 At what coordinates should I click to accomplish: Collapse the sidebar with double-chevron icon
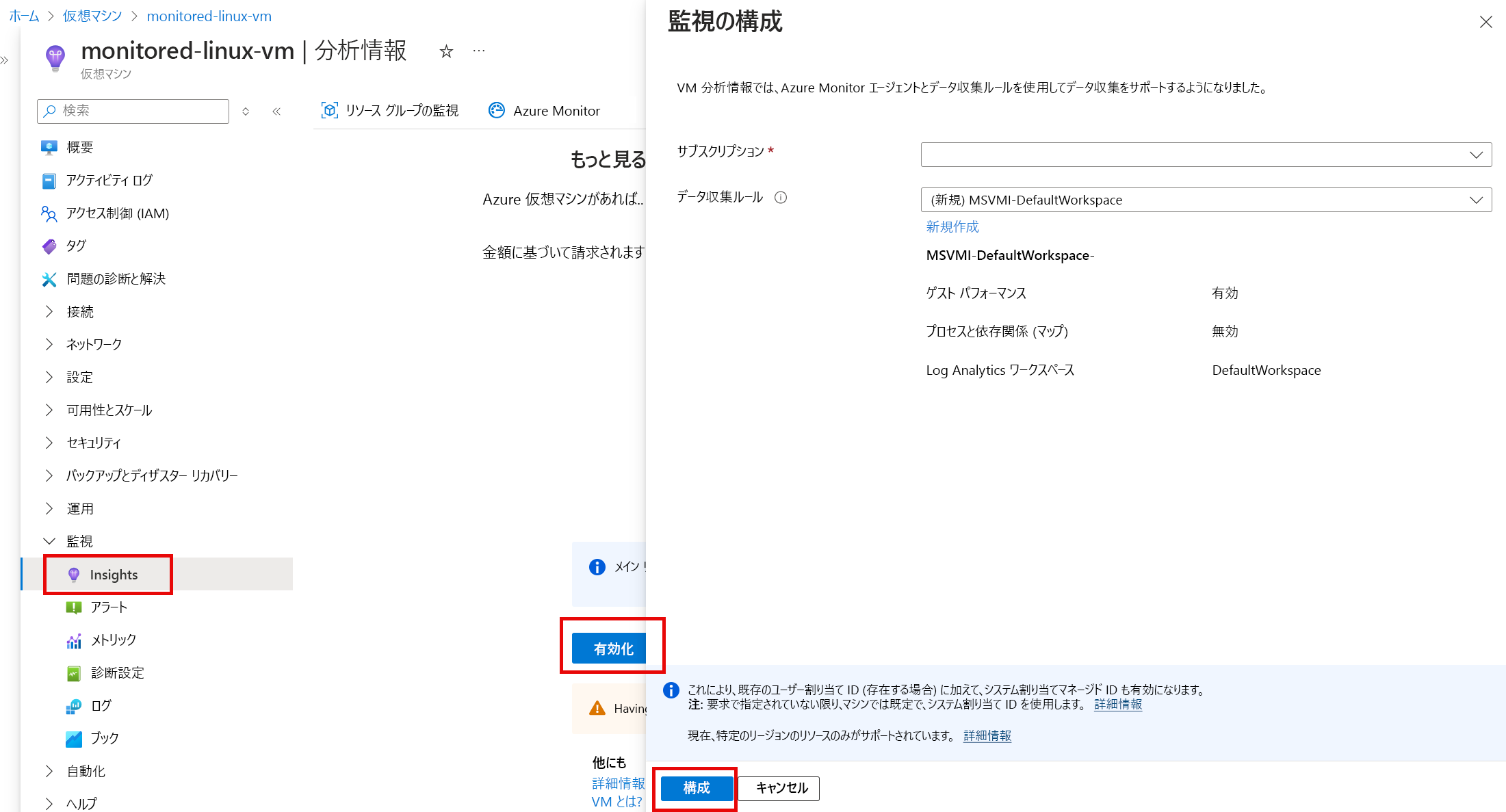(x=276, y=111)
